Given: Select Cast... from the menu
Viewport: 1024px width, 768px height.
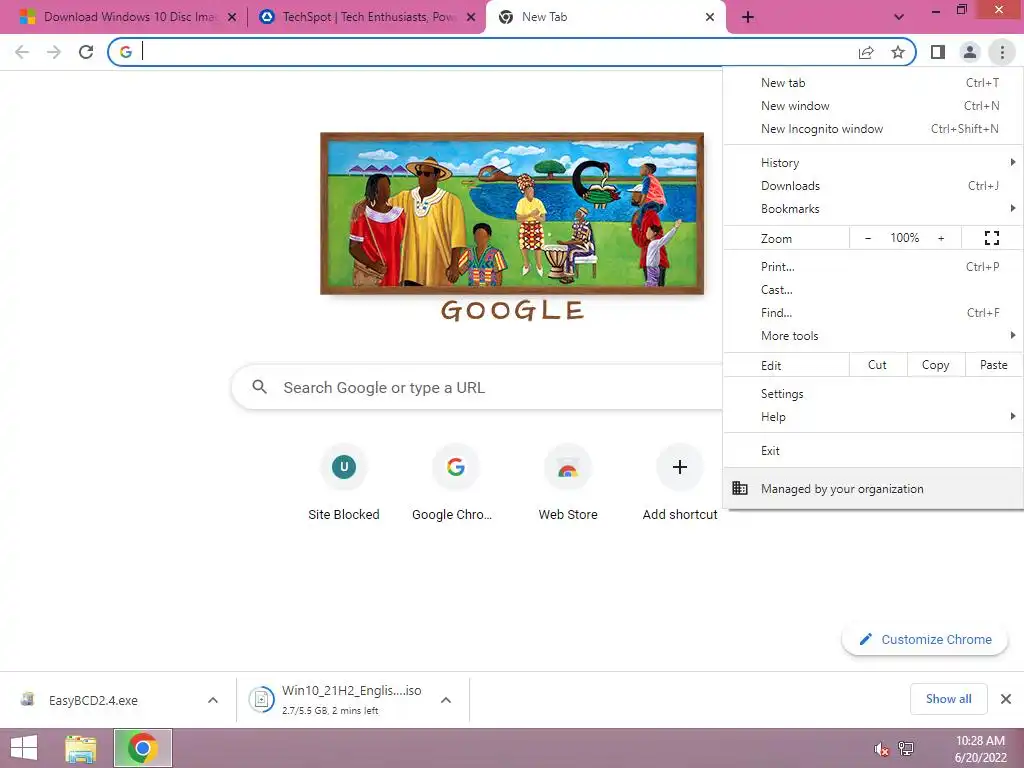Looking at the screenshot, I should tap(874, 289).
